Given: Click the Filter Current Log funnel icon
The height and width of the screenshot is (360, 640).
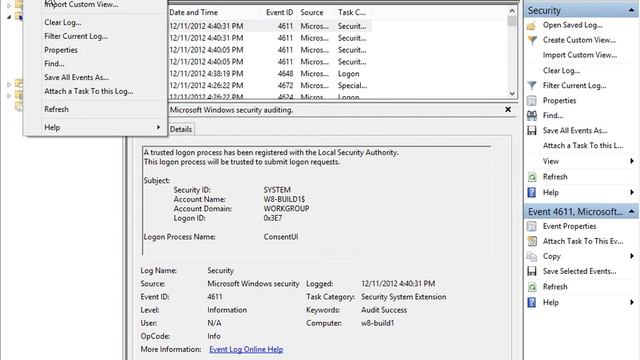Looking at the screenshot, I should (x=532, y=86).
